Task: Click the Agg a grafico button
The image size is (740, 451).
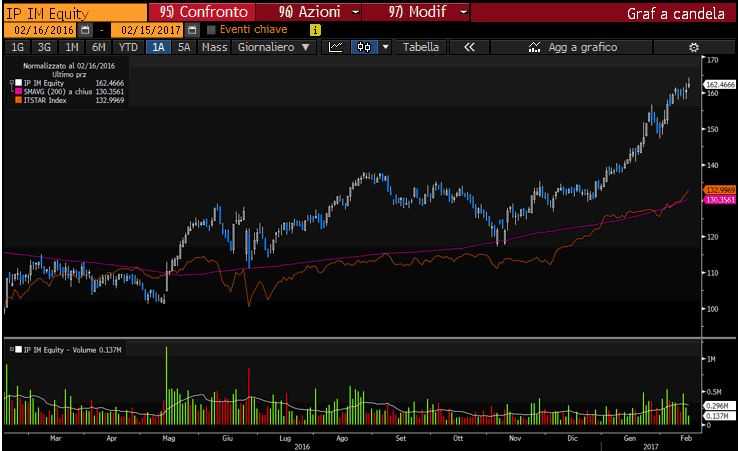Action: point(572,47)
